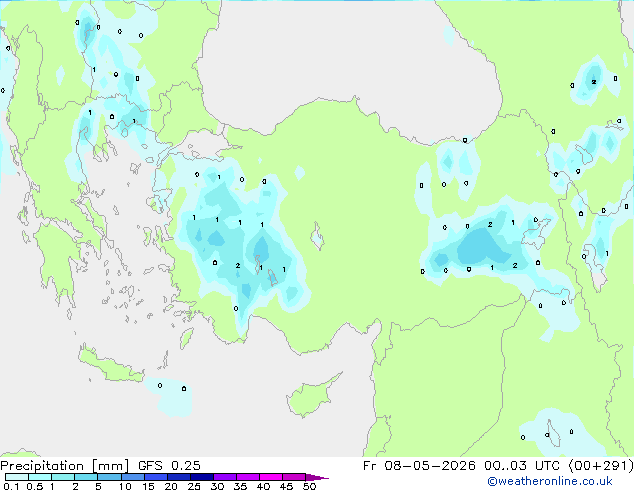This screenshot has width=634, height=490.
Task: Click the '45' legend scale label
Action: (x=286, y=486)
